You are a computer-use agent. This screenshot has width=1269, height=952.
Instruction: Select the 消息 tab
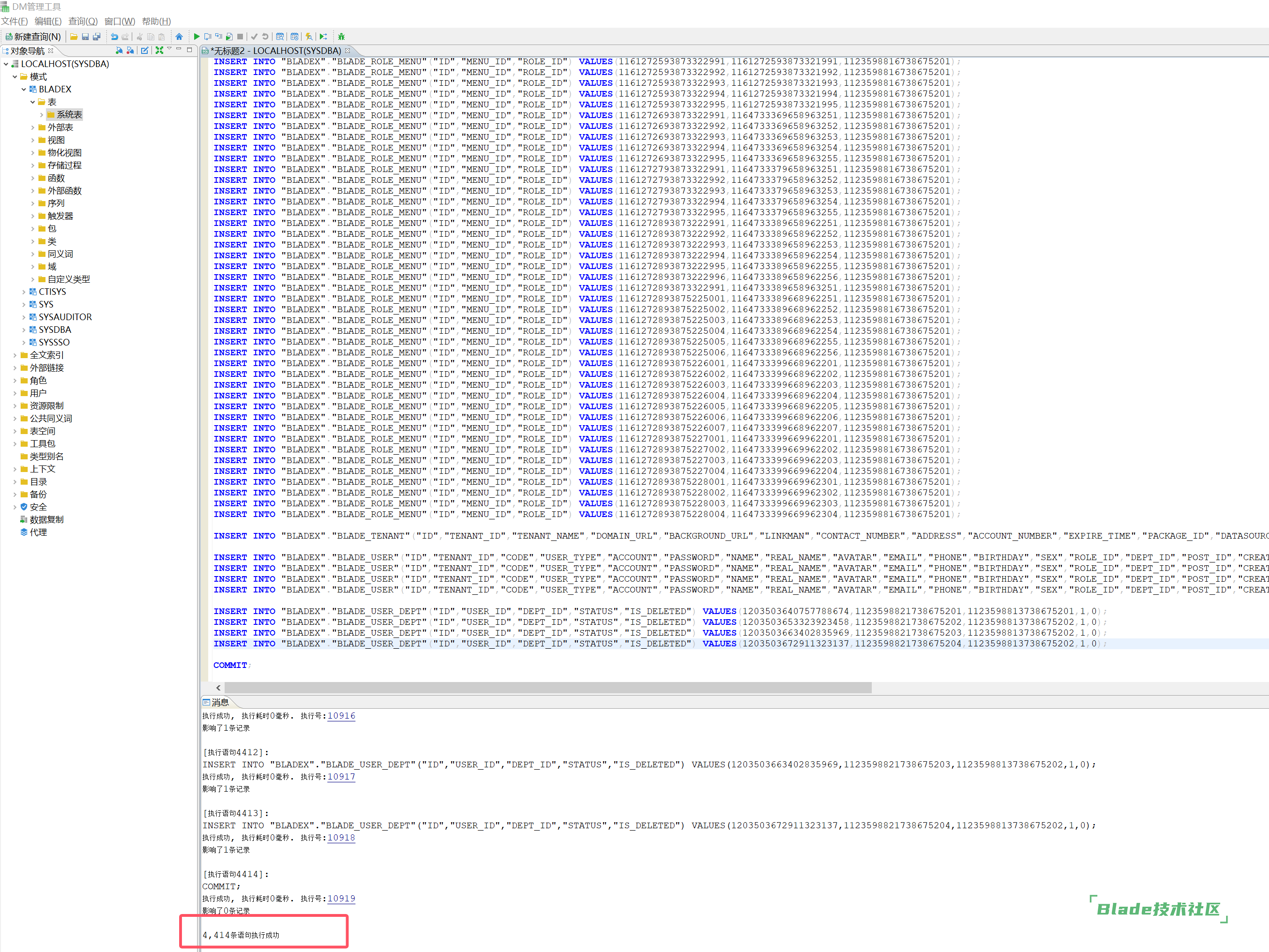click(216, 702)
